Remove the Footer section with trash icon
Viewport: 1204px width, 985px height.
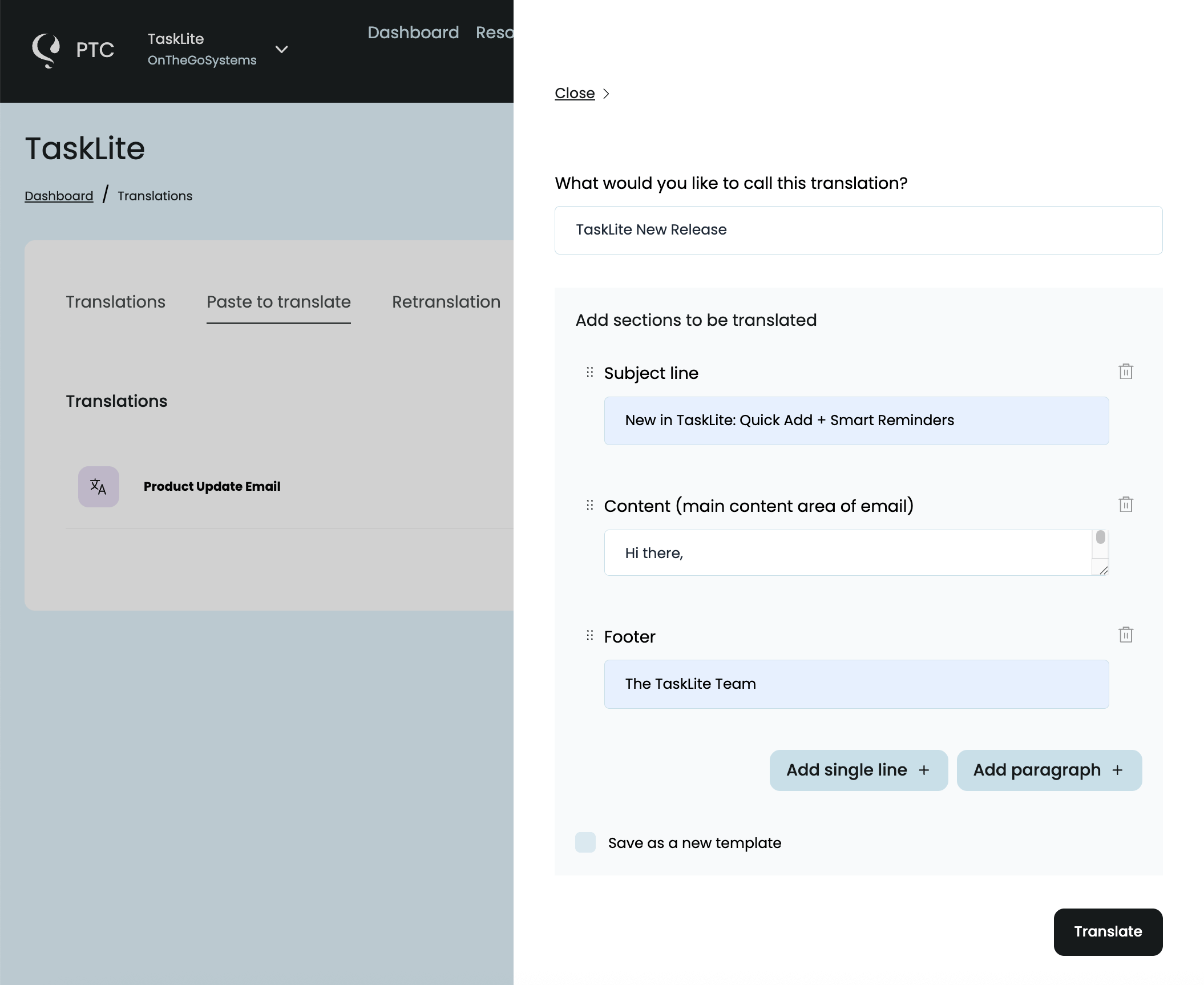click(x=1125, y=635)
